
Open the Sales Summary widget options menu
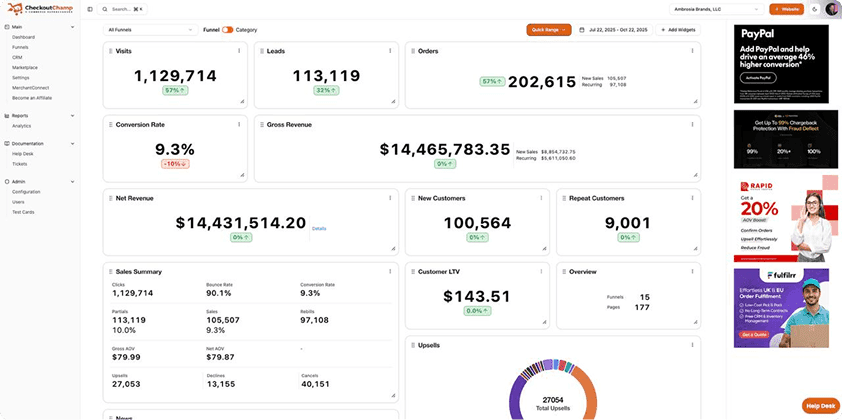pyautogui.click(x=389, y=271)
